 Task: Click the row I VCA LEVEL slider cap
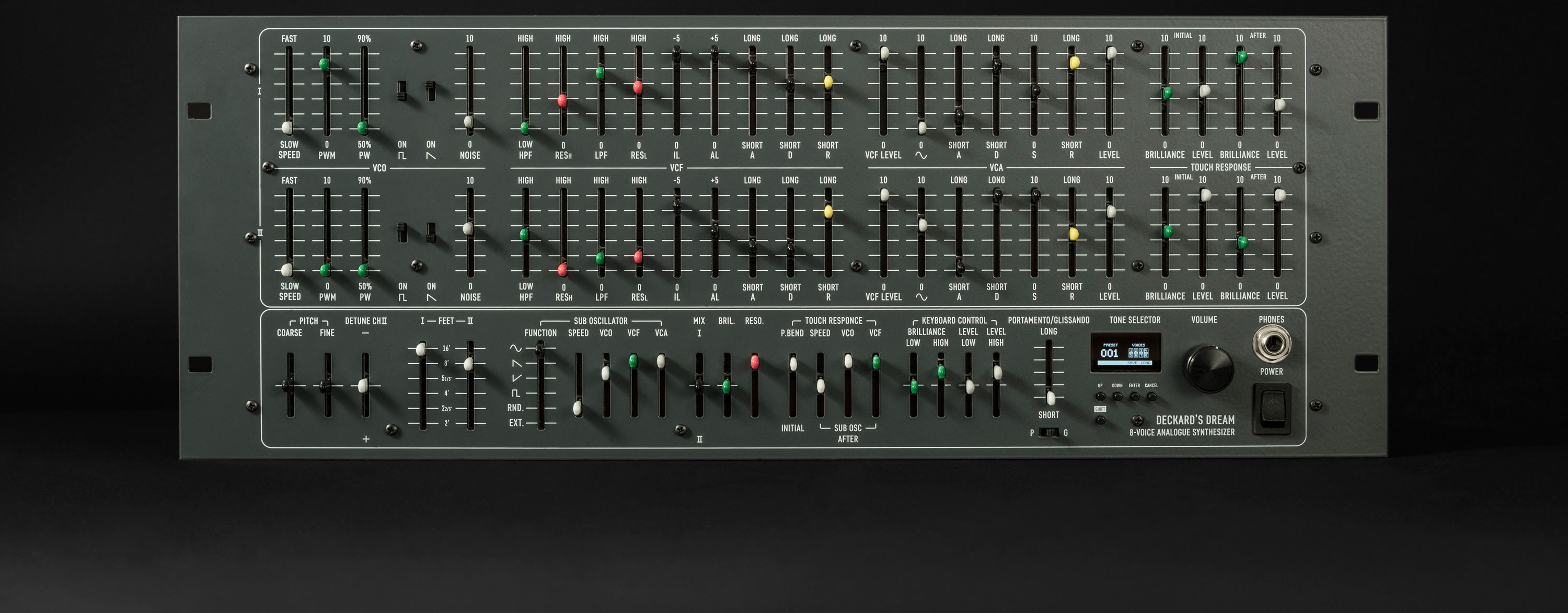[1112, 53]
